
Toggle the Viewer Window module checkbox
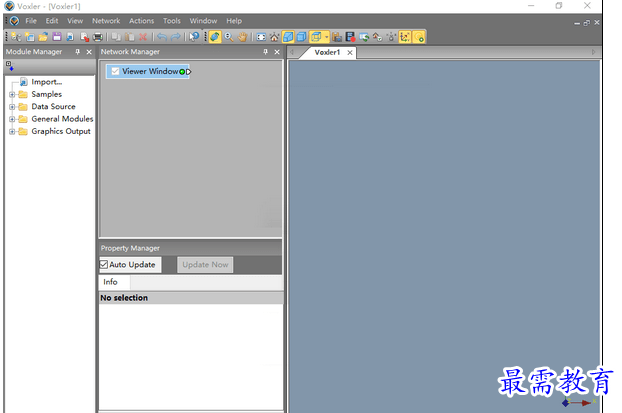115,71
